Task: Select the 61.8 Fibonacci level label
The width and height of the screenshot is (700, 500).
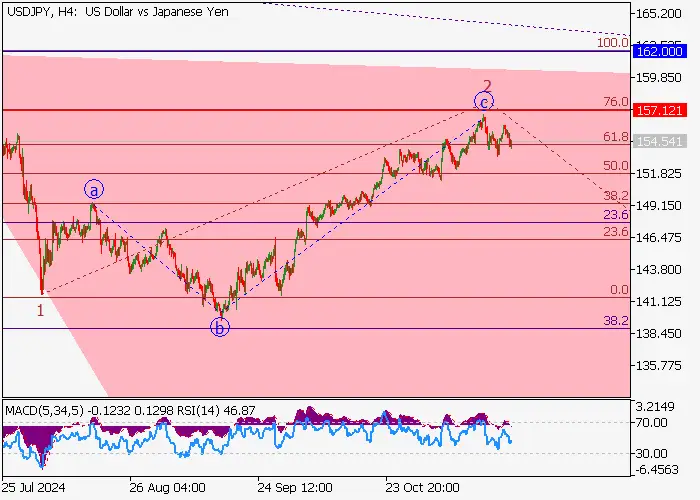Action: click(616, 137)
